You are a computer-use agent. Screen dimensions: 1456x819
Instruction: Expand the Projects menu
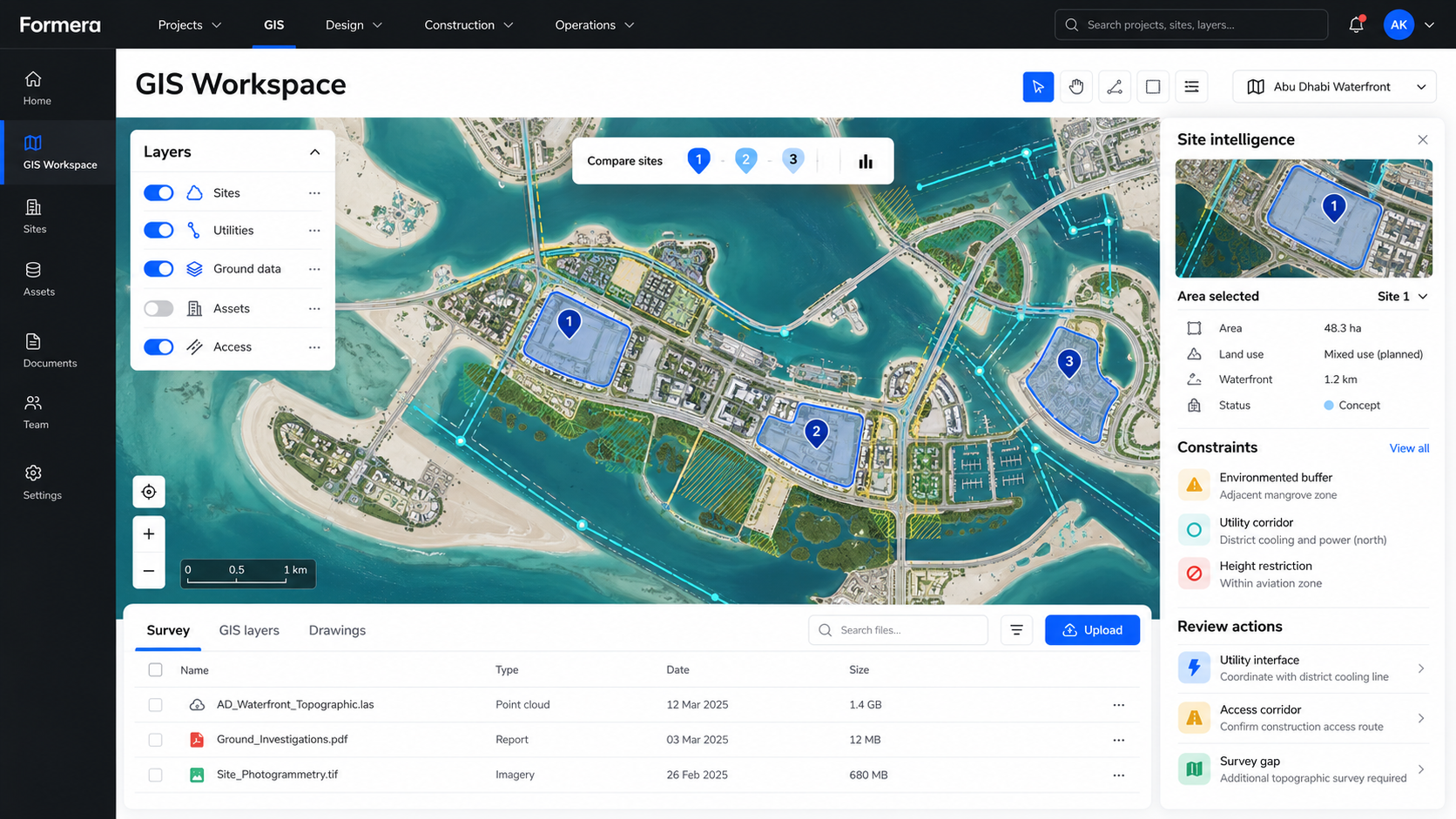pyautogui.click(x=189, y=25)
